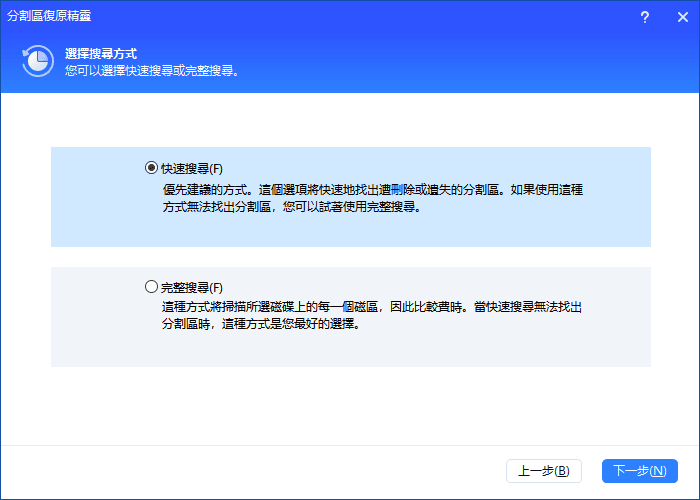This screenshot has width=700, height=500.
Task: Click the first line of quick search description
Action: (372, 188)
